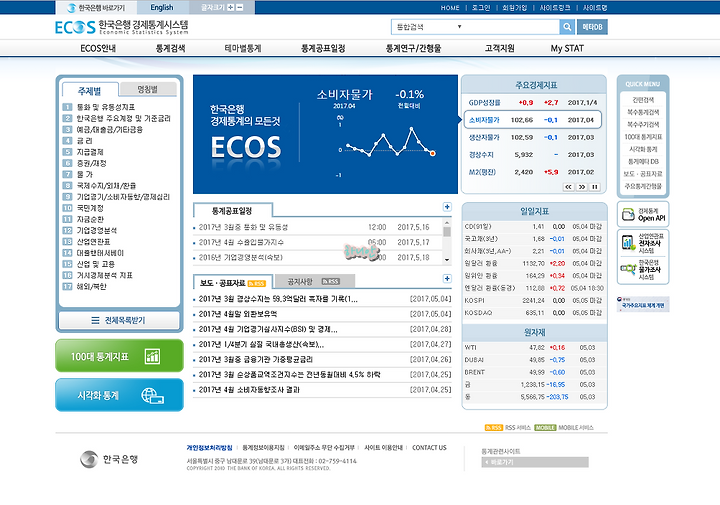Click the 한국은행 logo in the footer
Screen dimensions: 720x505
coord(109,459)
